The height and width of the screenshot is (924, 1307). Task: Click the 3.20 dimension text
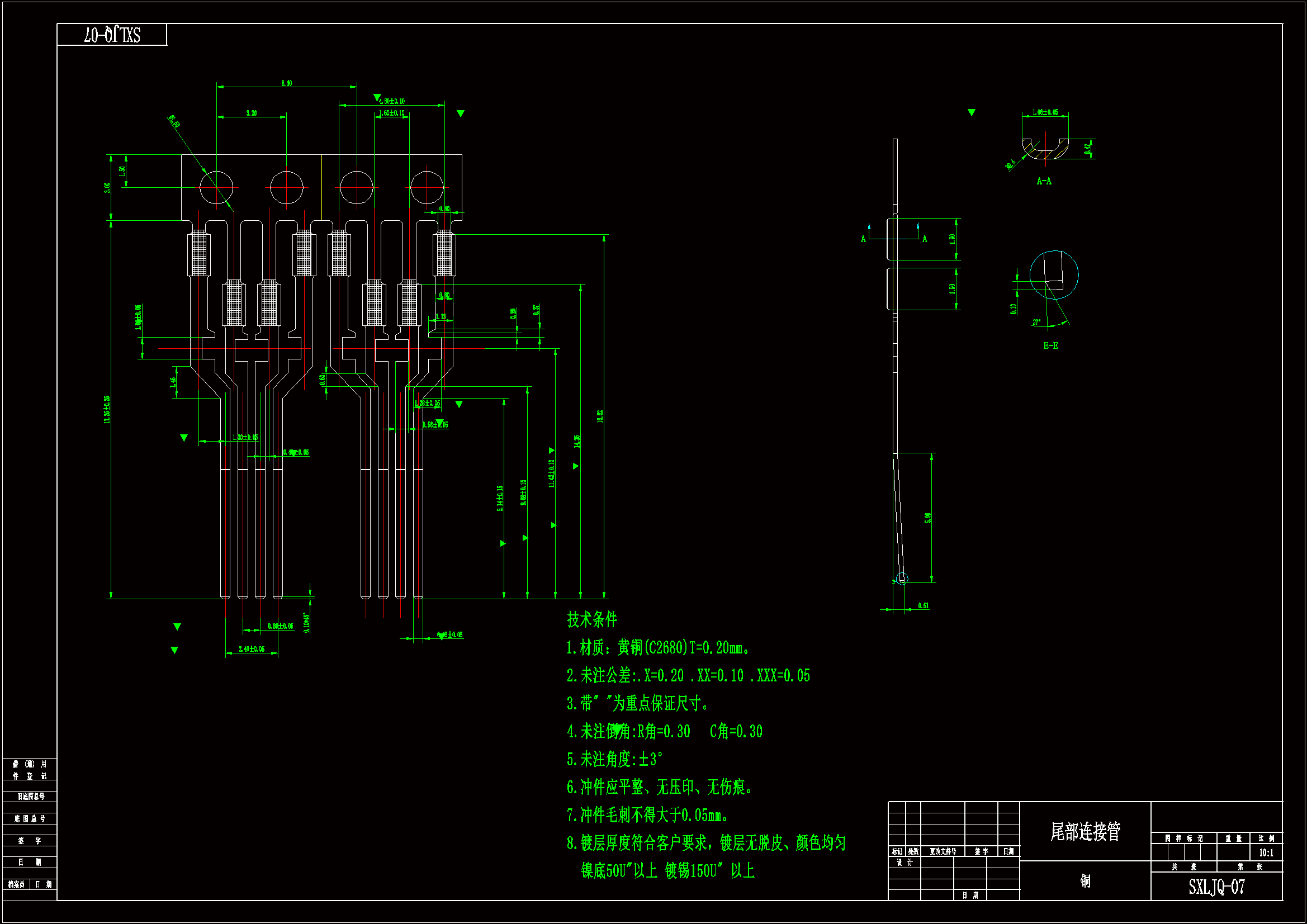coord(251,113)
